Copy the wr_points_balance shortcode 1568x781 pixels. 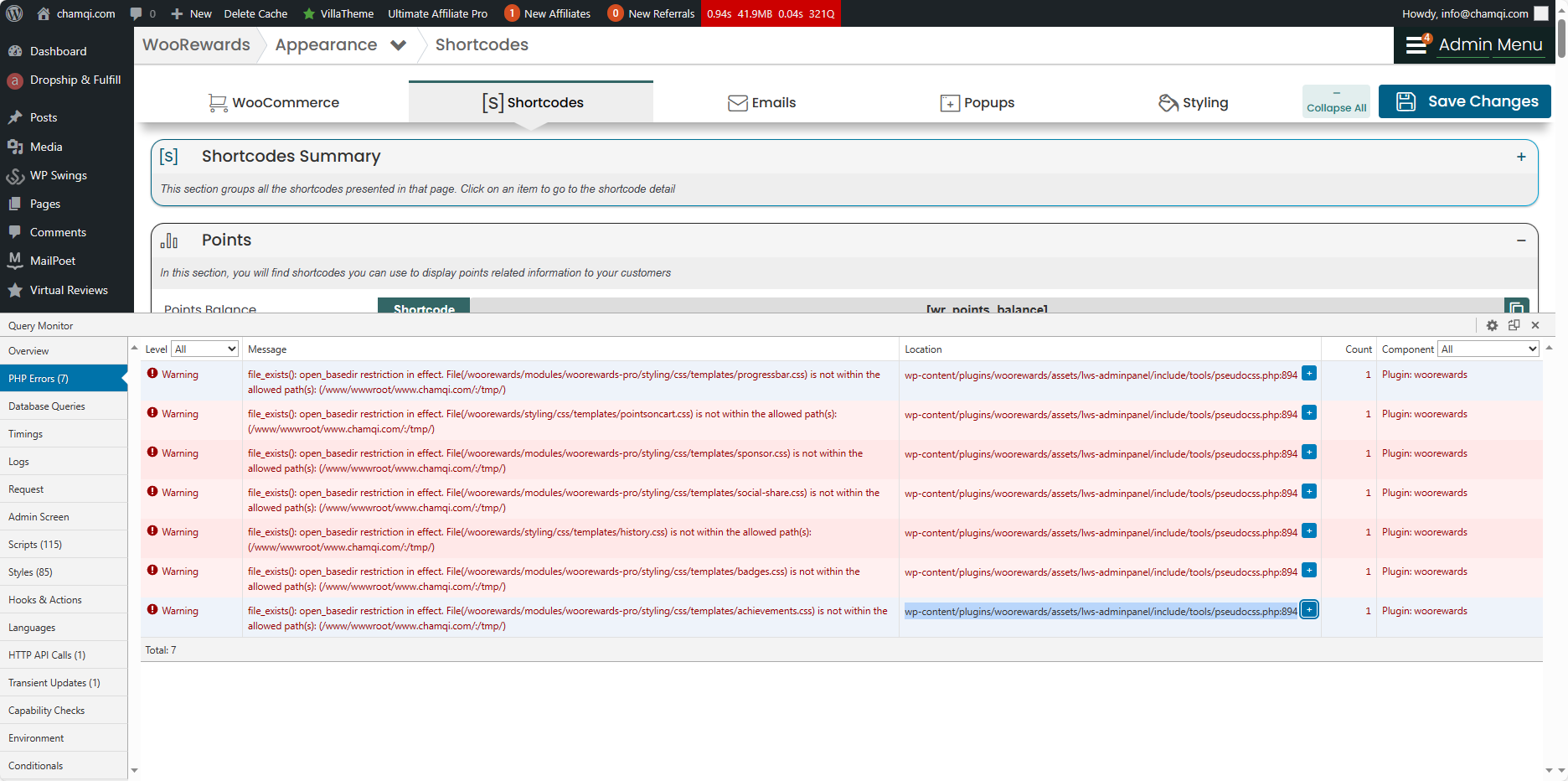click(1516, 308)
